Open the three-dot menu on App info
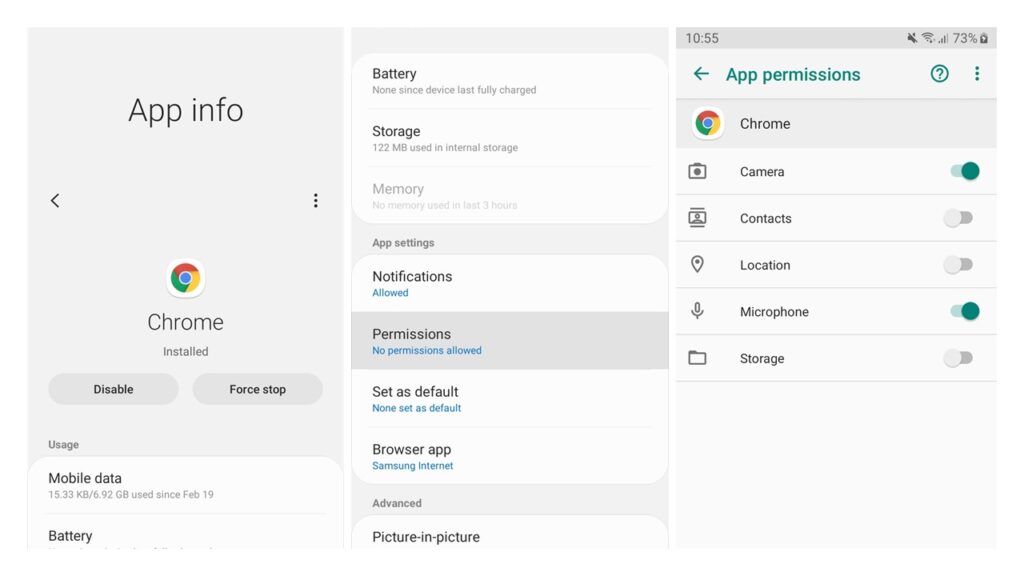The image size is (1024, 576). pos(316,200)
